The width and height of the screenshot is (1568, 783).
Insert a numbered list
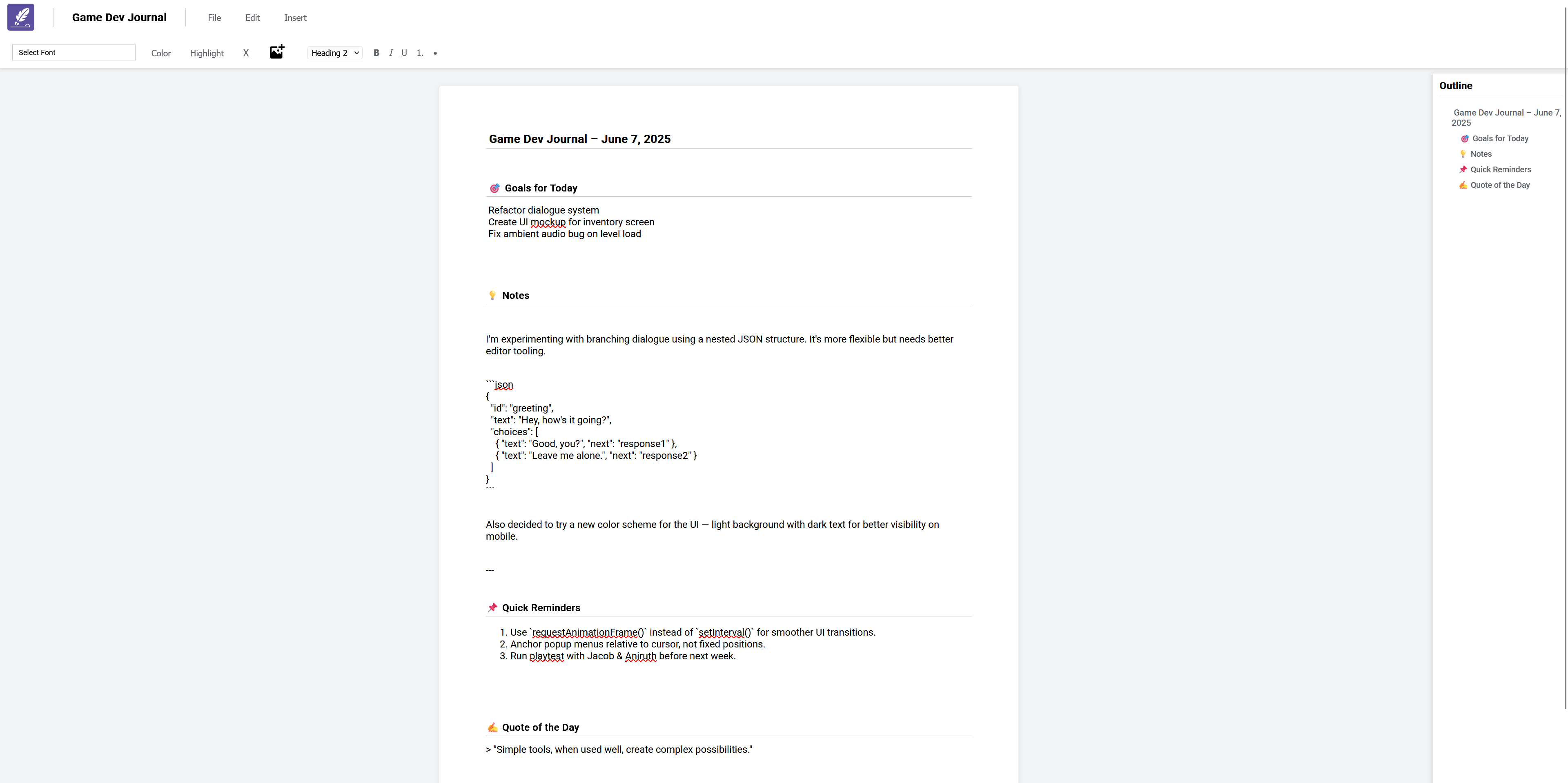click(420, 53)
